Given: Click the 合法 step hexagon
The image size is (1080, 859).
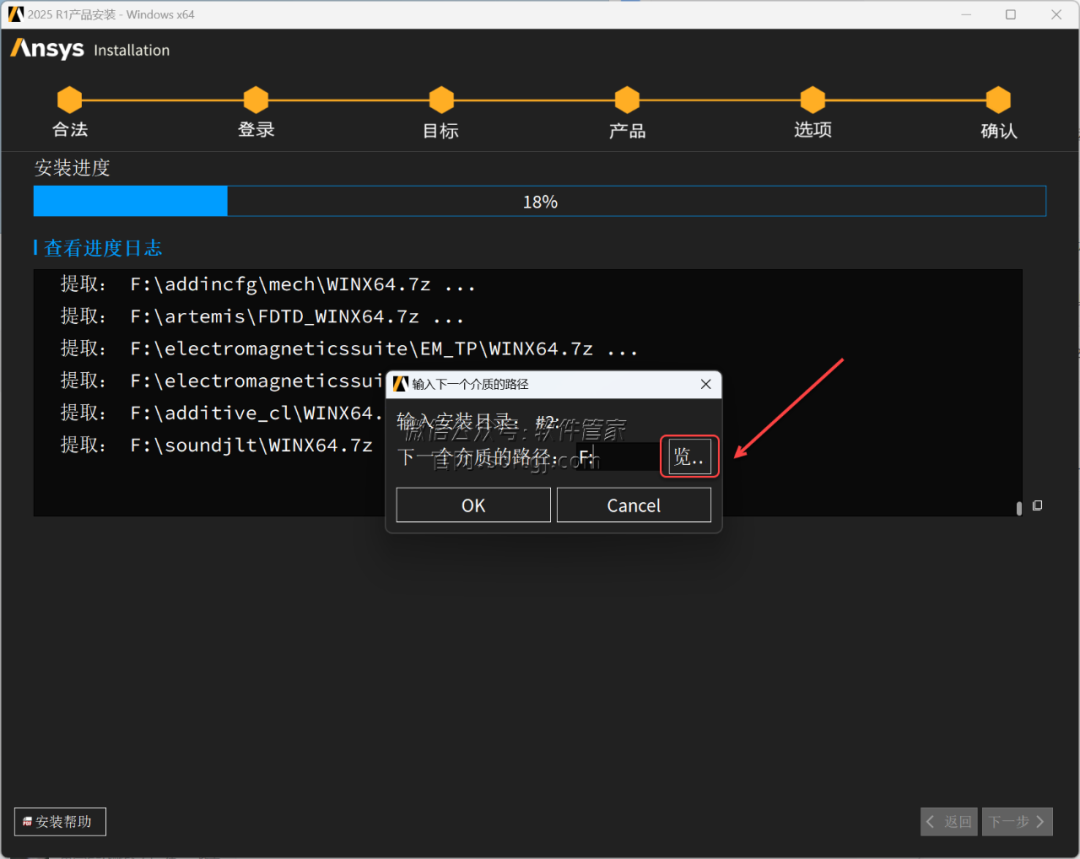Looking at the screenshot, I should pyautogui.click(x=70, y=100).
